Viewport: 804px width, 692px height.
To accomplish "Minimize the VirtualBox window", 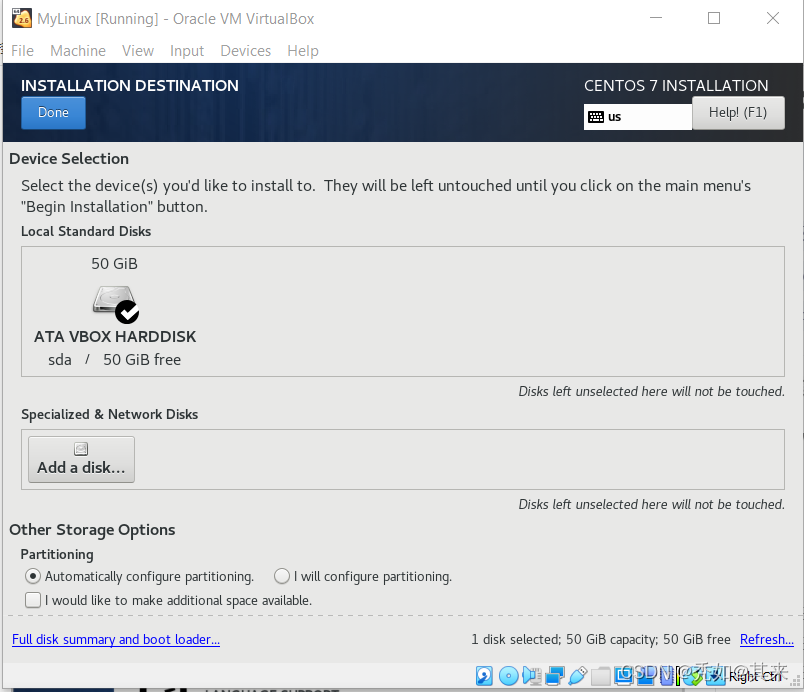I will 656,18.
